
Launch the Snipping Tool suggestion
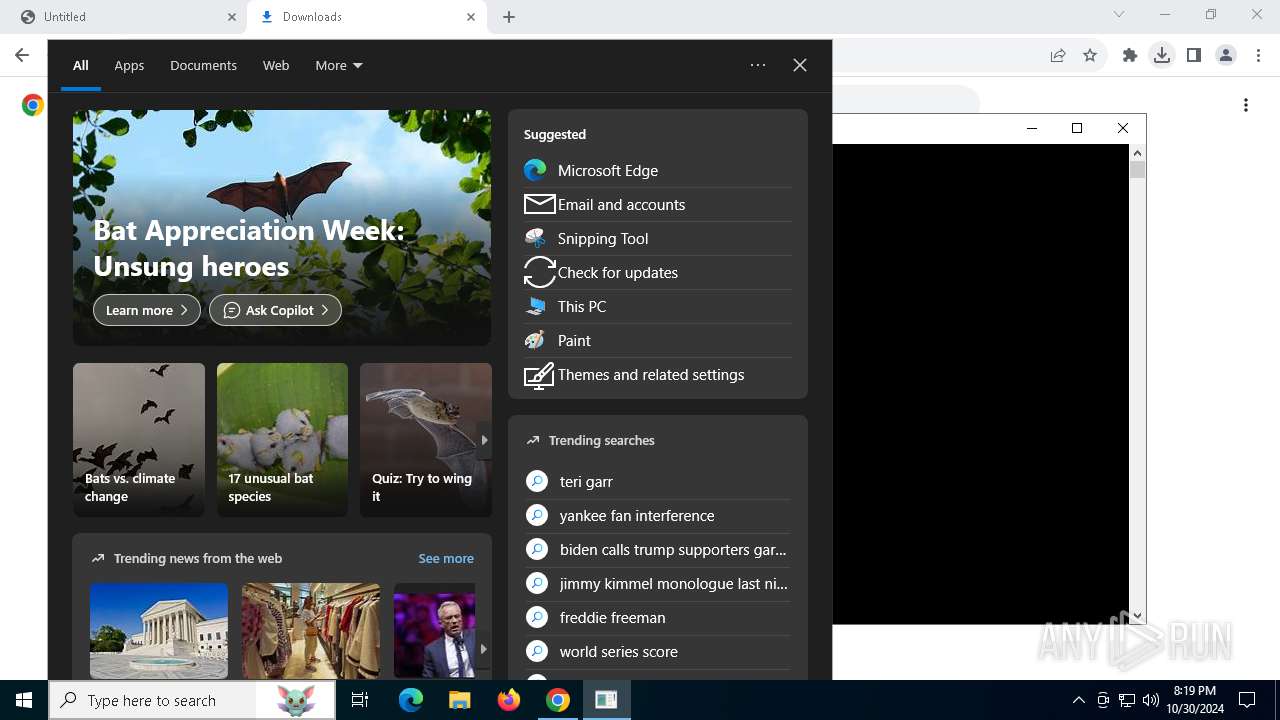[657, 238]
